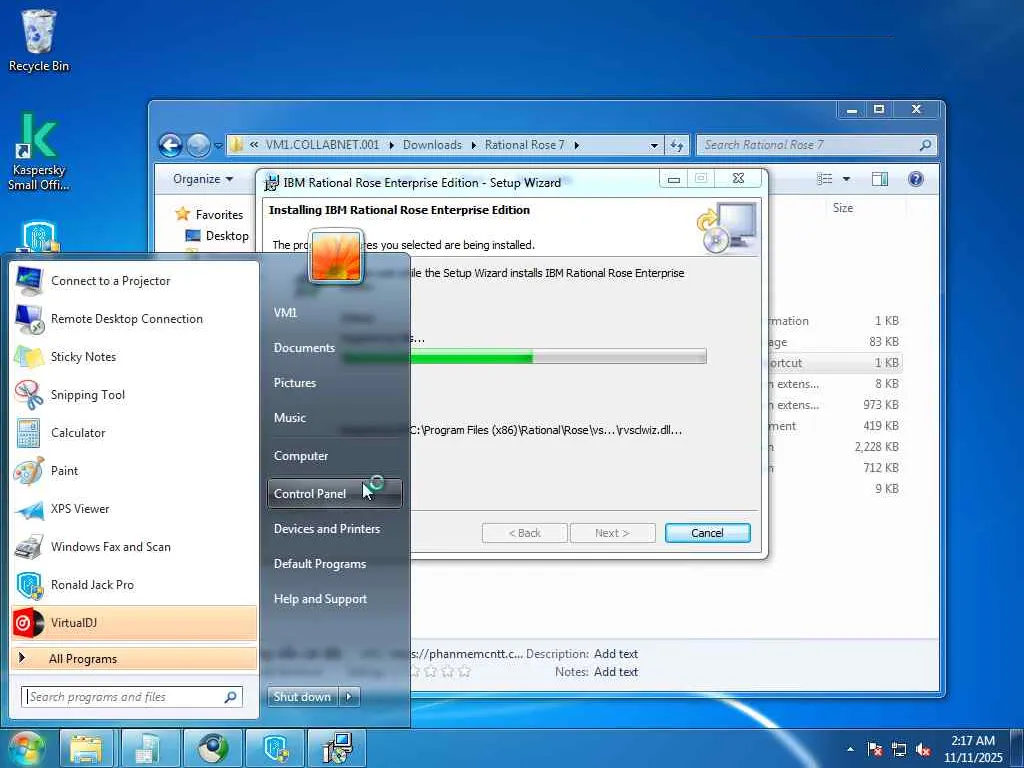Open the Recycle Bin desktop icon

(x=39, y=40)
